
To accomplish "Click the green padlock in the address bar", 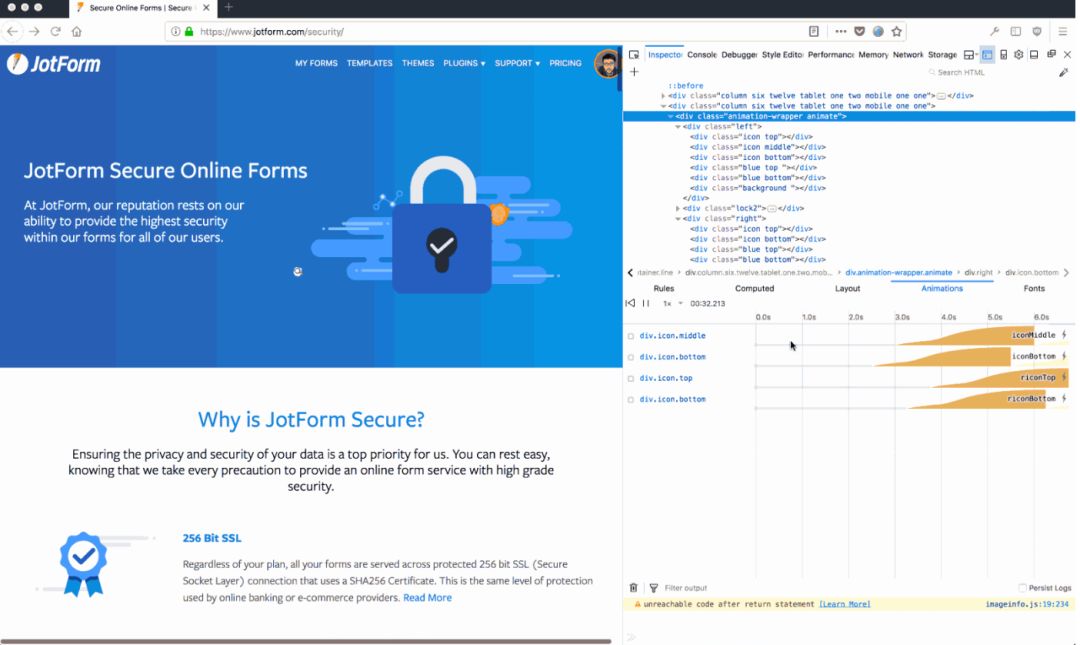I will click(189, 31).
